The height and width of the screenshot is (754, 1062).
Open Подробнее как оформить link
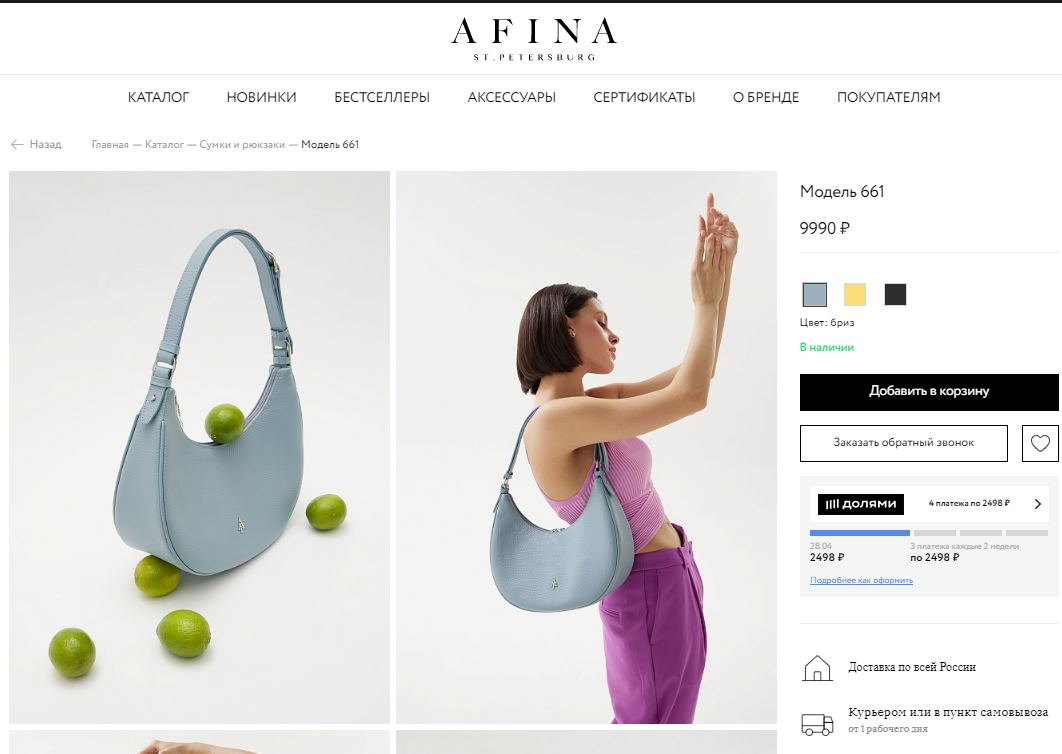[862, 581]
